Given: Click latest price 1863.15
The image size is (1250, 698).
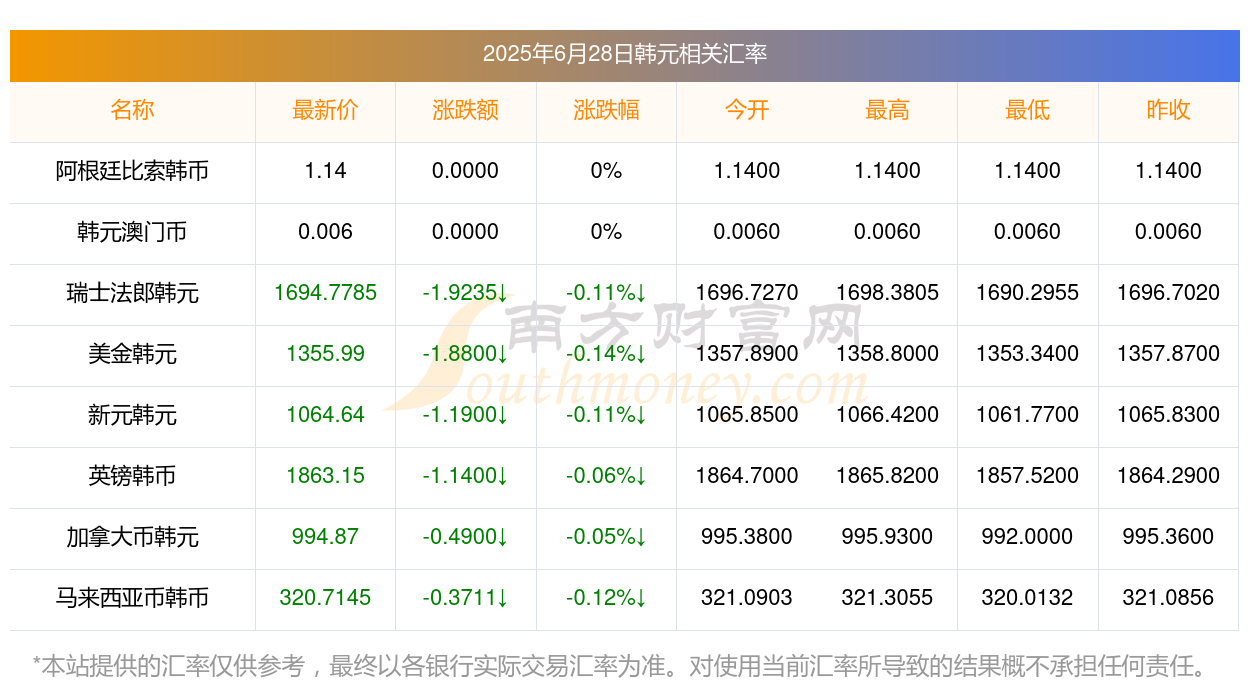Looking at the screenshot, I should [325, 476].
